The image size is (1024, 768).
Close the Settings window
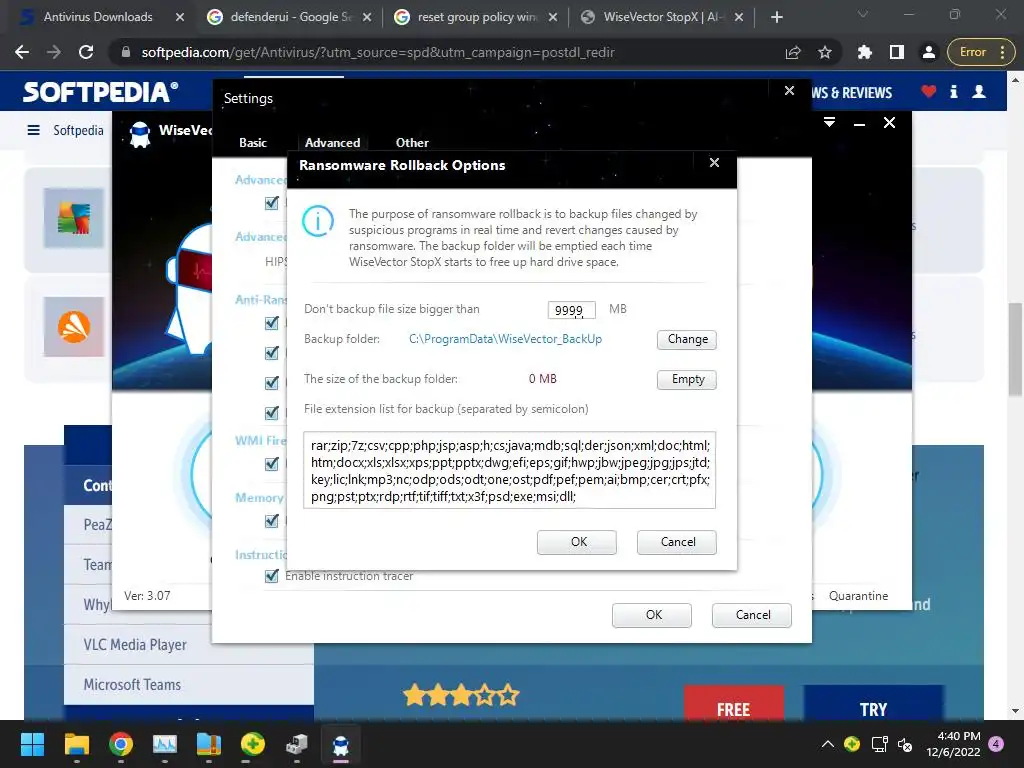(x=790, y=91)
